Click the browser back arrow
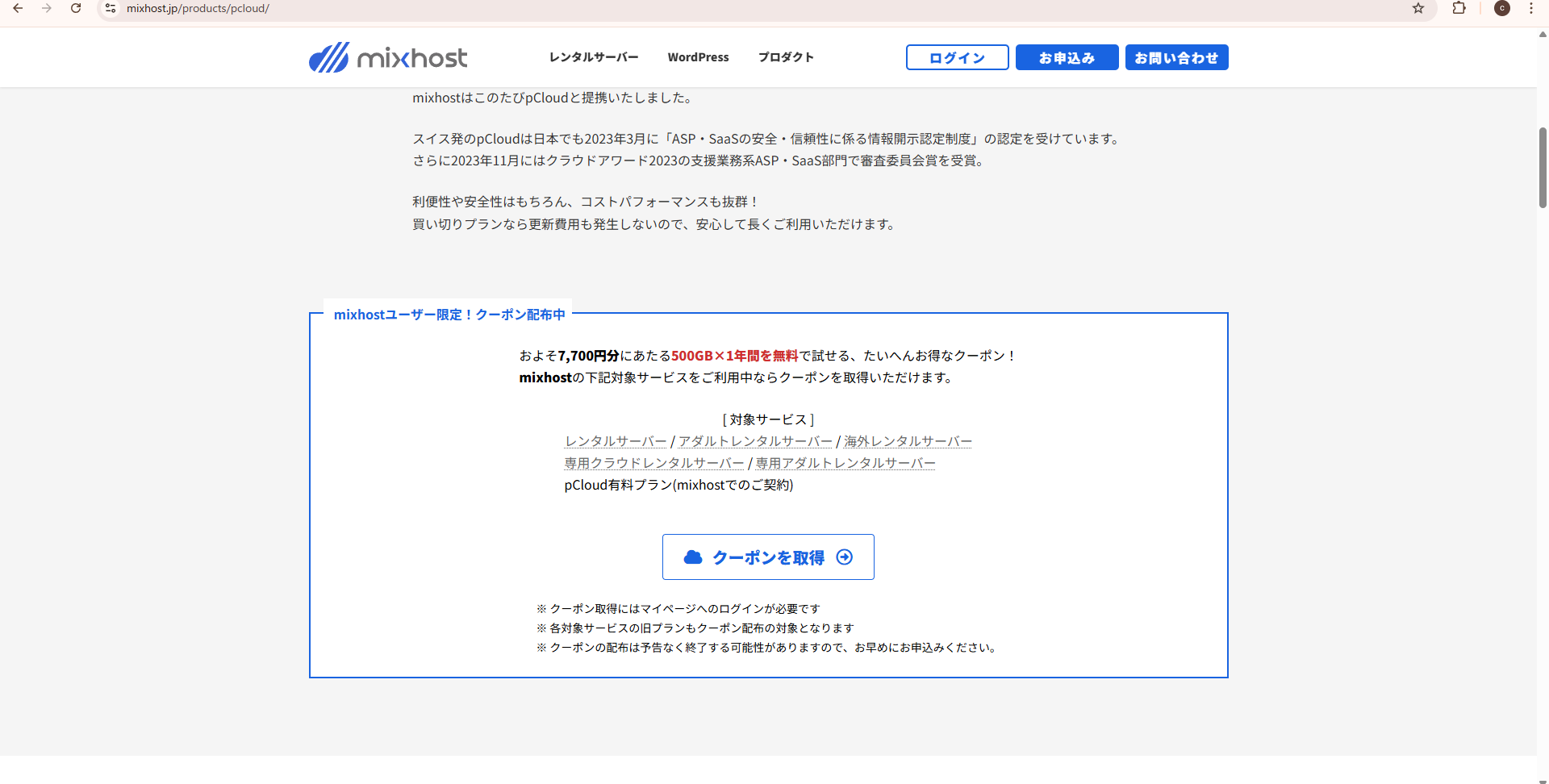Viewport: 1549px width, 784px height. (x=18, y=8)
